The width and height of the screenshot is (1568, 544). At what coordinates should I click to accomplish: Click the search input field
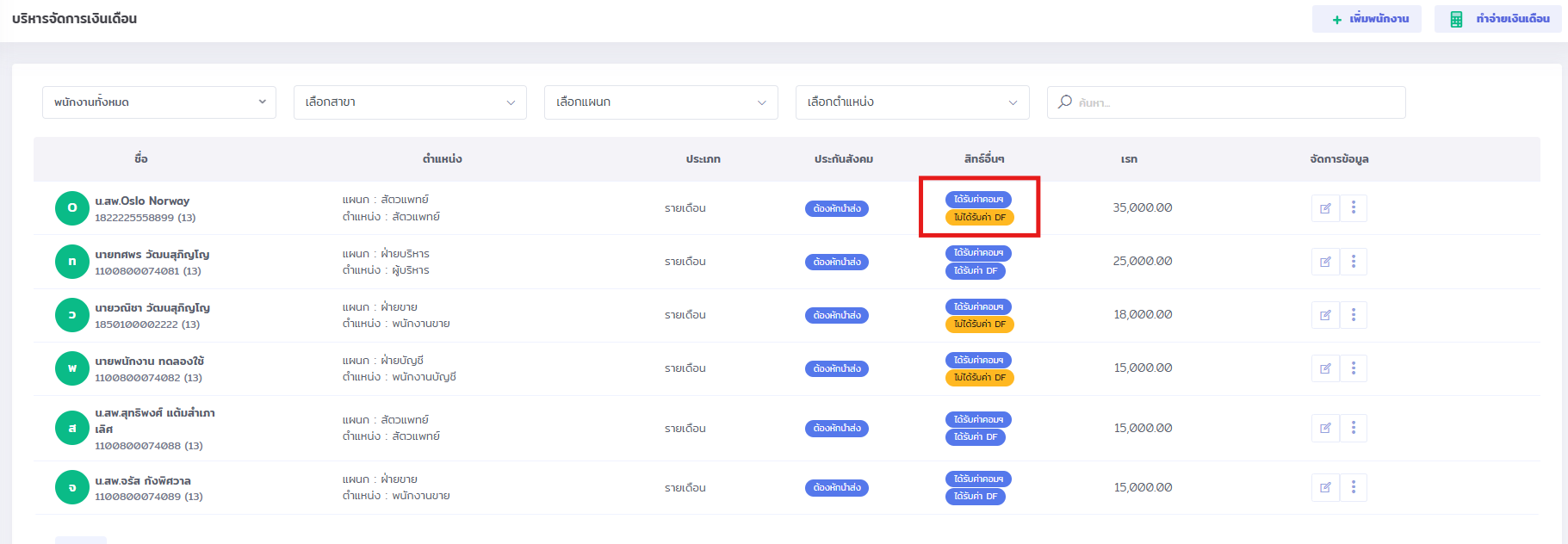click(1226, 102)
